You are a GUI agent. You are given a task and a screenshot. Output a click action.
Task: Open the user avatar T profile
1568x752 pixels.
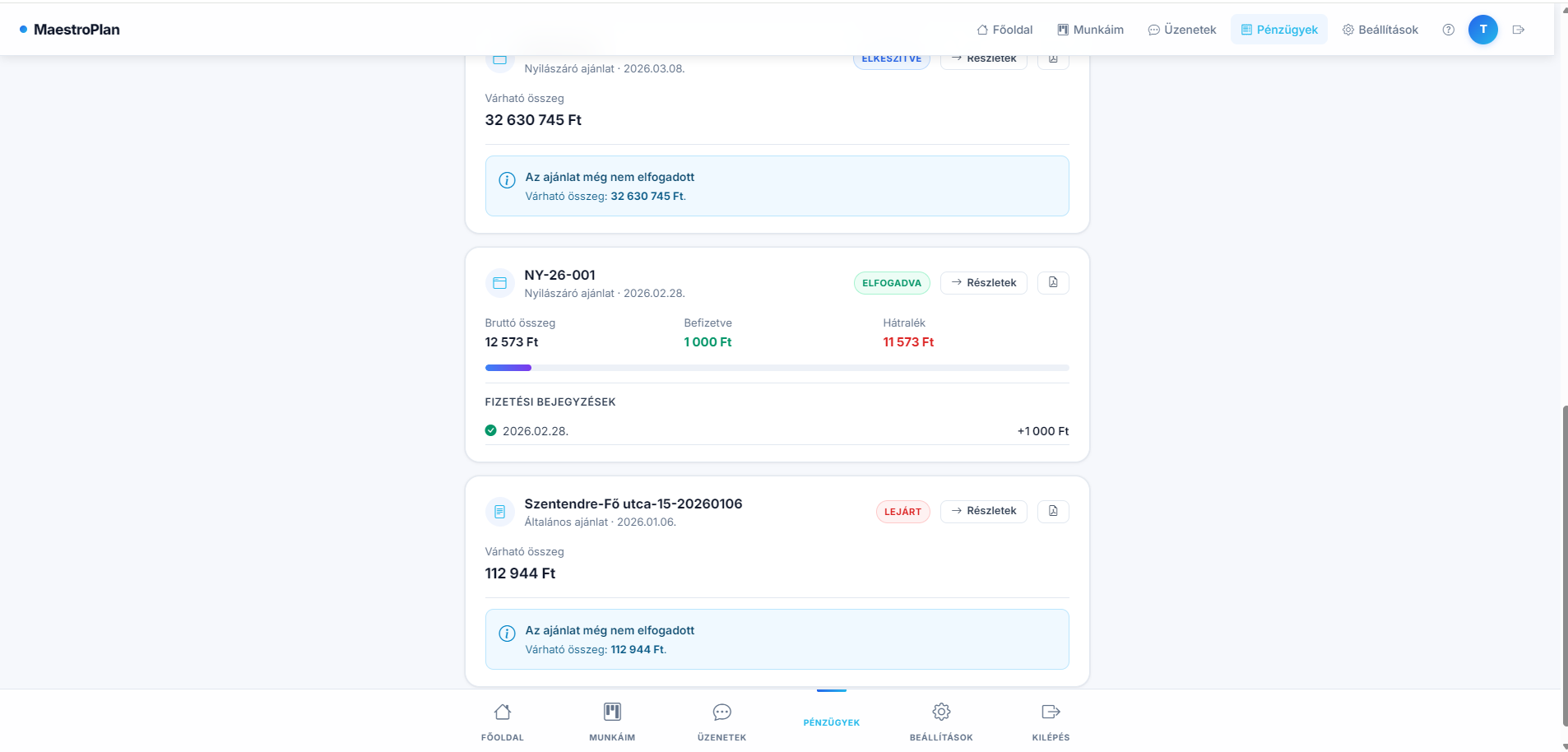[1482, 30]
